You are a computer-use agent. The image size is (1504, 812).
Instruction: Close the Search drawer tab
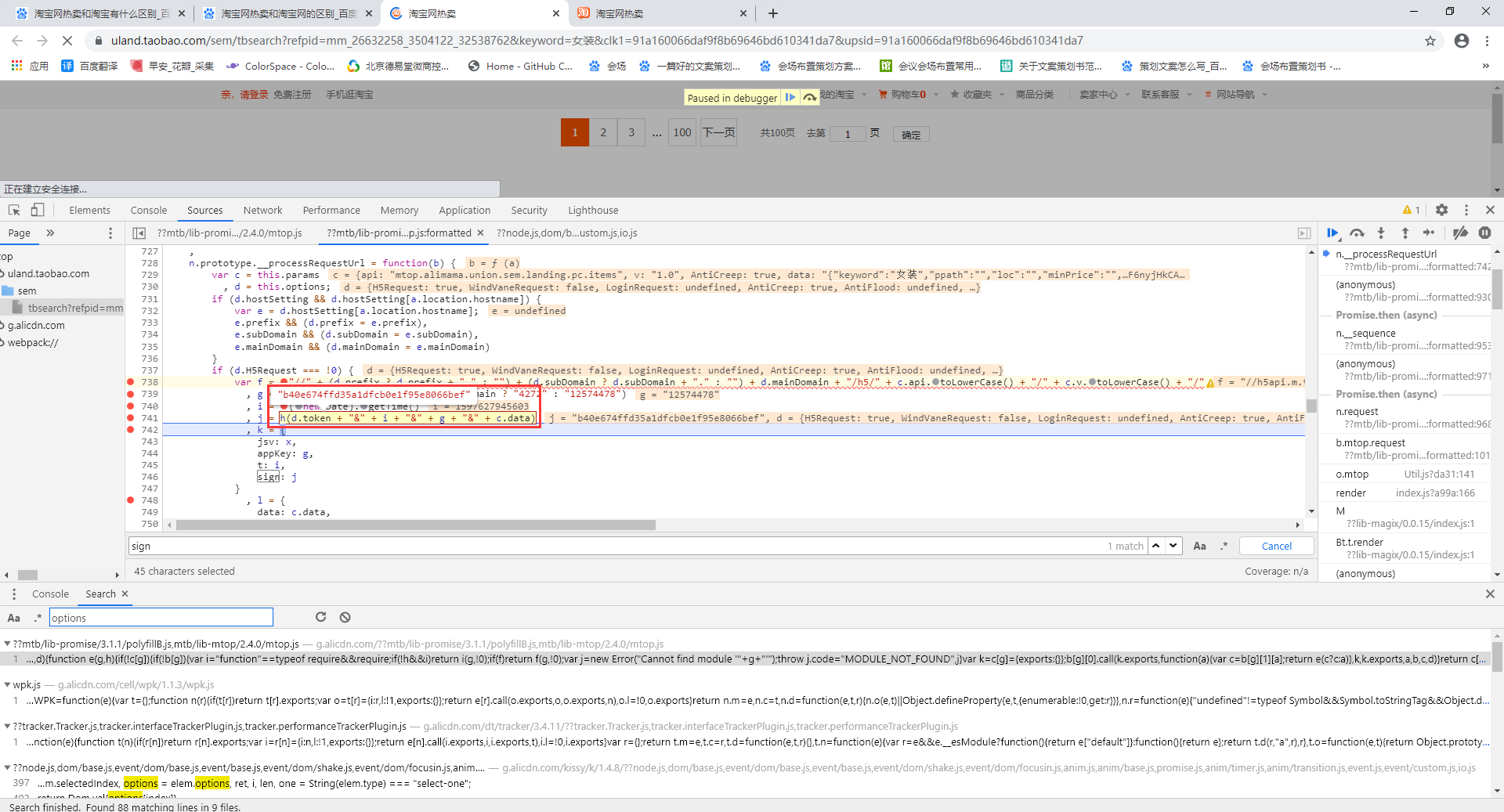pyautogui.click(x=125, y=594)
